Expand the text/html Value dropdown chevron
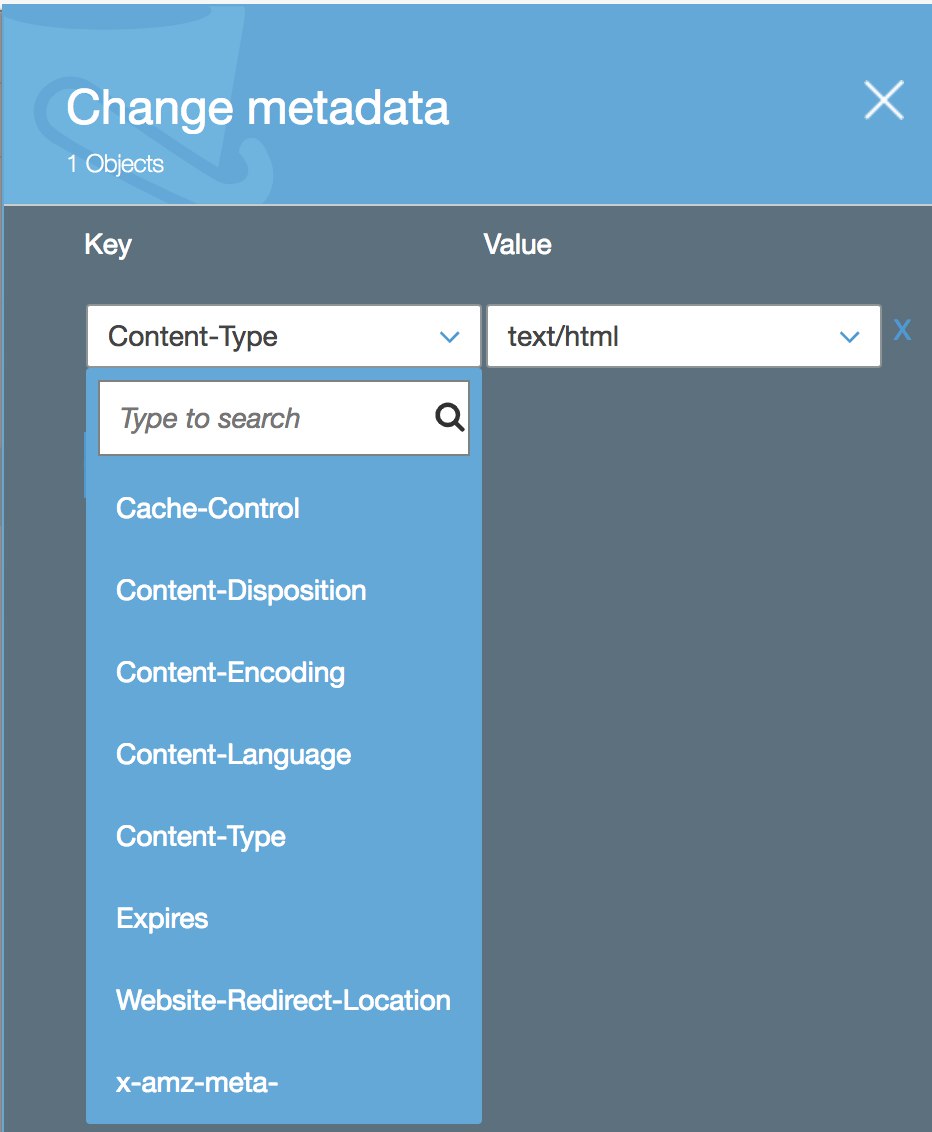932x1132 pixels. (x=850, y=337)
